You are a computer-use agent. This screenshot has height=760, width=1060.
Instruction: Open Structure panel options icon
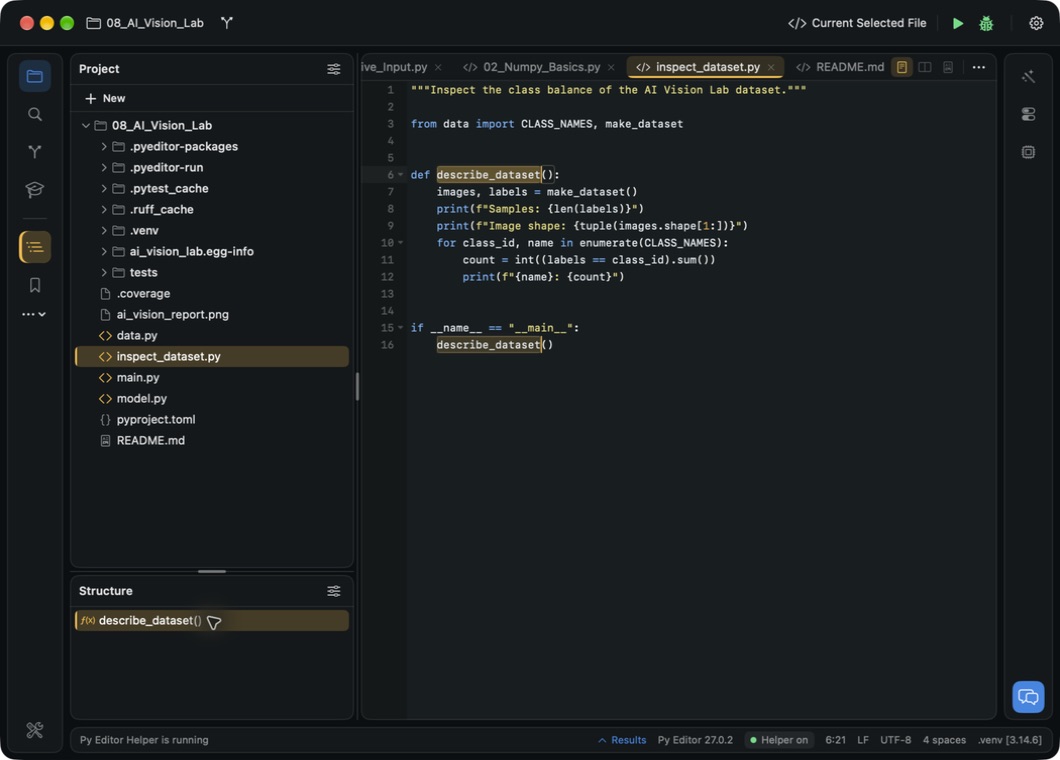(x=333, y=591)
